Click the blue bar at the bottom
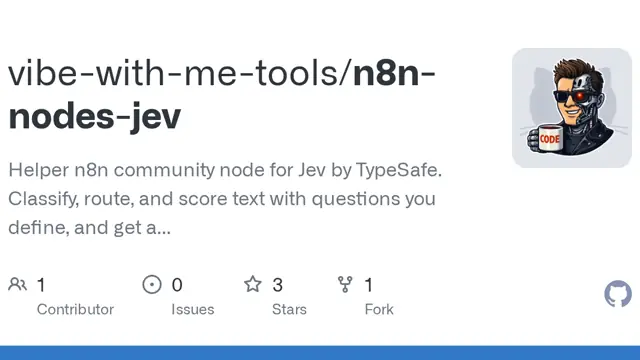Screen dimensions: 640x360 (x=320, y=353)
